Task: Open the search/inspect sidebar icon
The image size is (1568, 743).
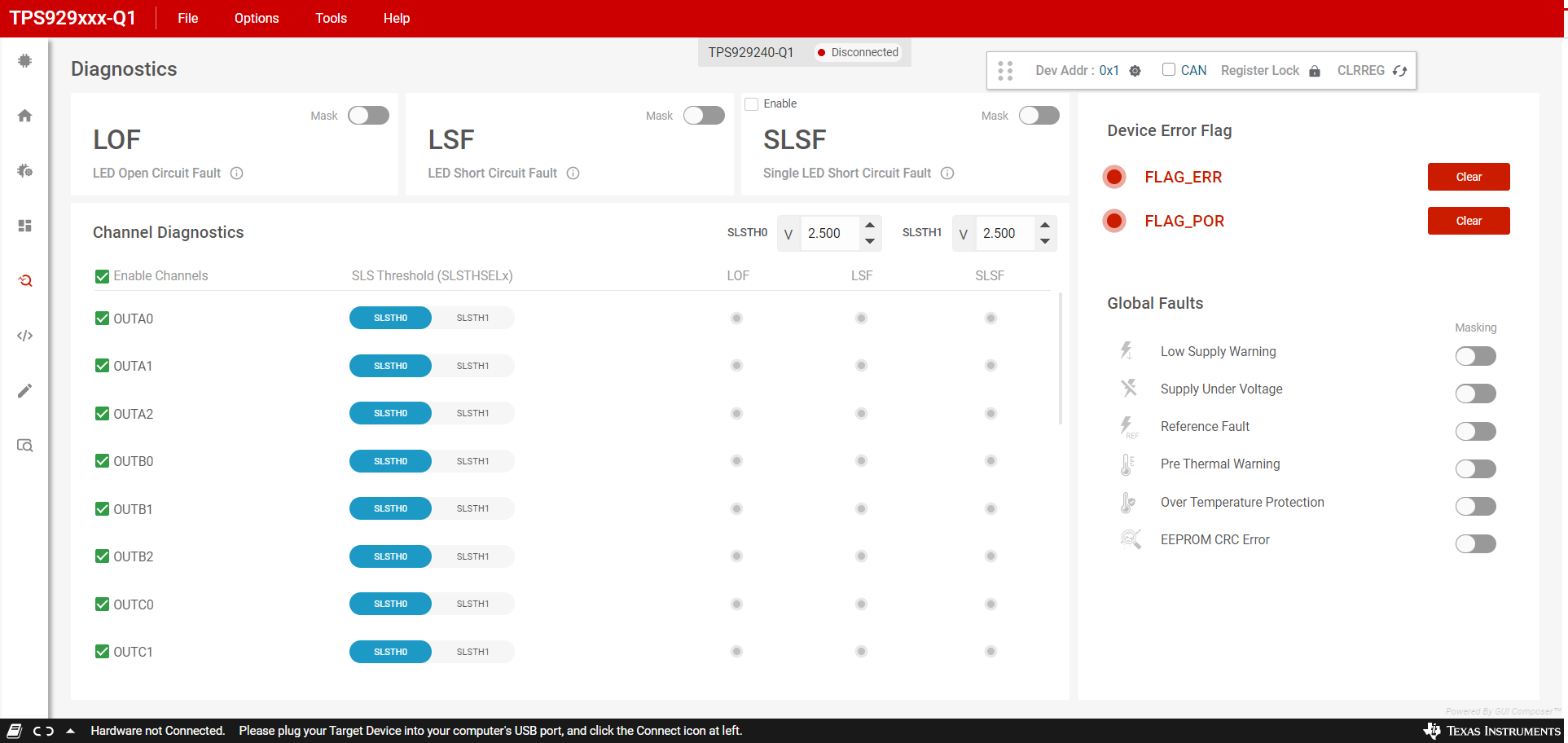Action: coord(25,446)
